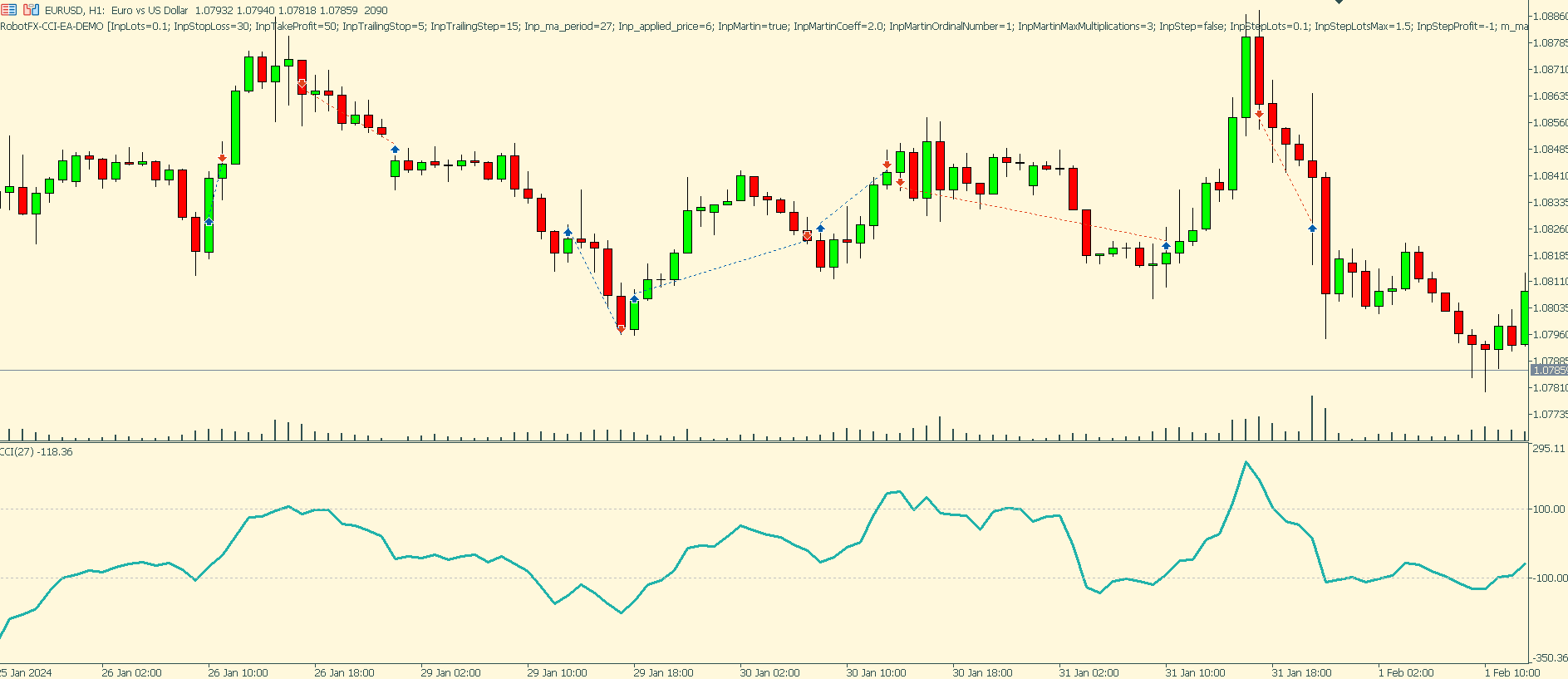Screen dimensions: 1568x679
Task: Click the -100.00 CCI level label
Action: point(1548,578)
